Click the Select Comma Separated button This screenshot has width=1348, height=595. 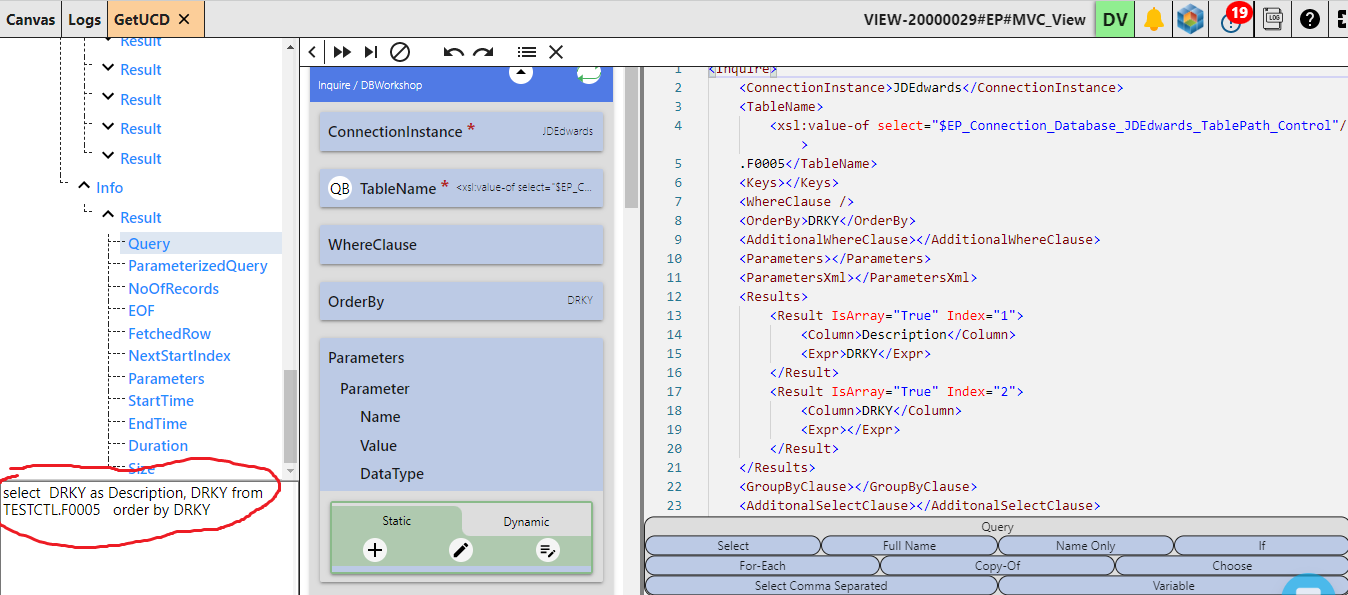pyautogui.click(x=821, y=585)
